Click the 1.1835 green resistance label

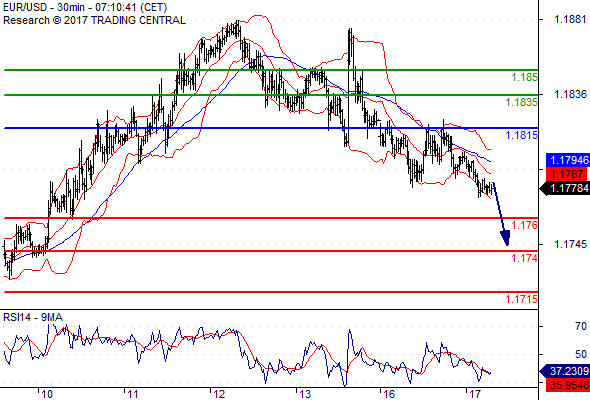pyautogui.click(x=522, y=102)
